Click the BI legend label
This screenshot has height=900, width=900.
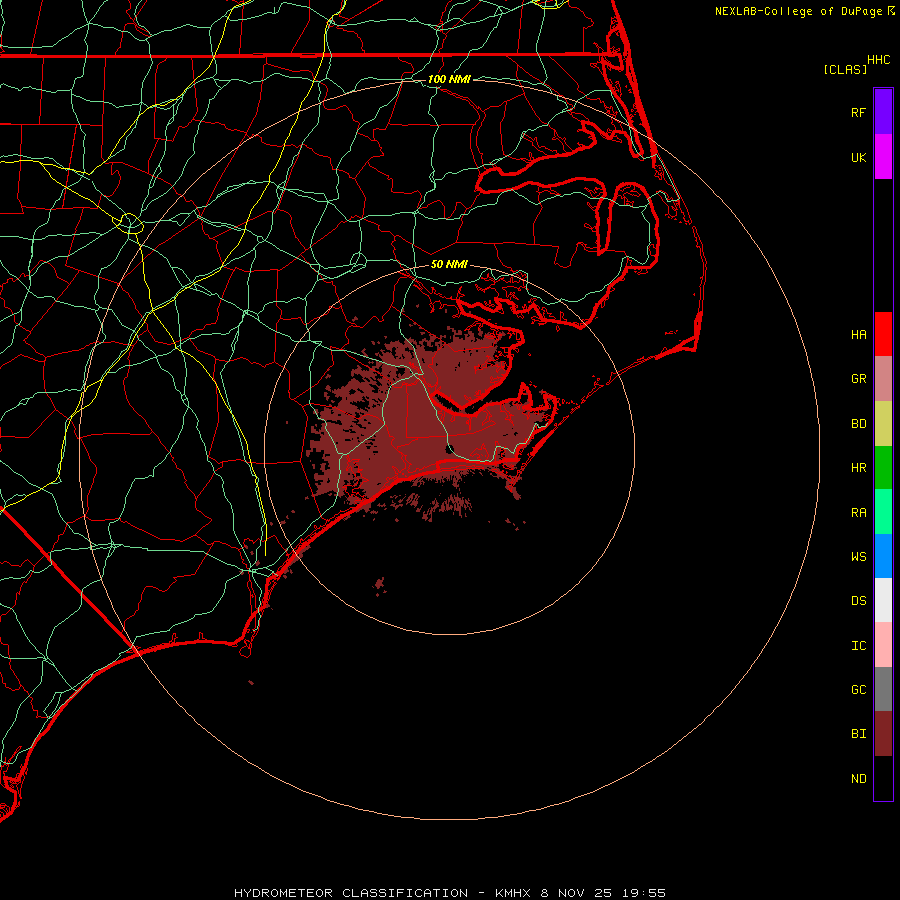click(x=859, y=734)
